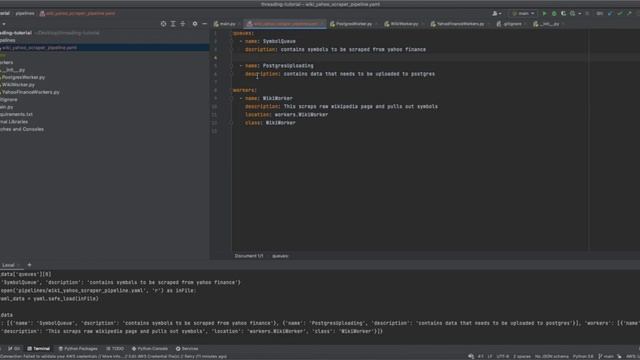Hide the Project tool window
640x360 pixels.
pos(204,24)
